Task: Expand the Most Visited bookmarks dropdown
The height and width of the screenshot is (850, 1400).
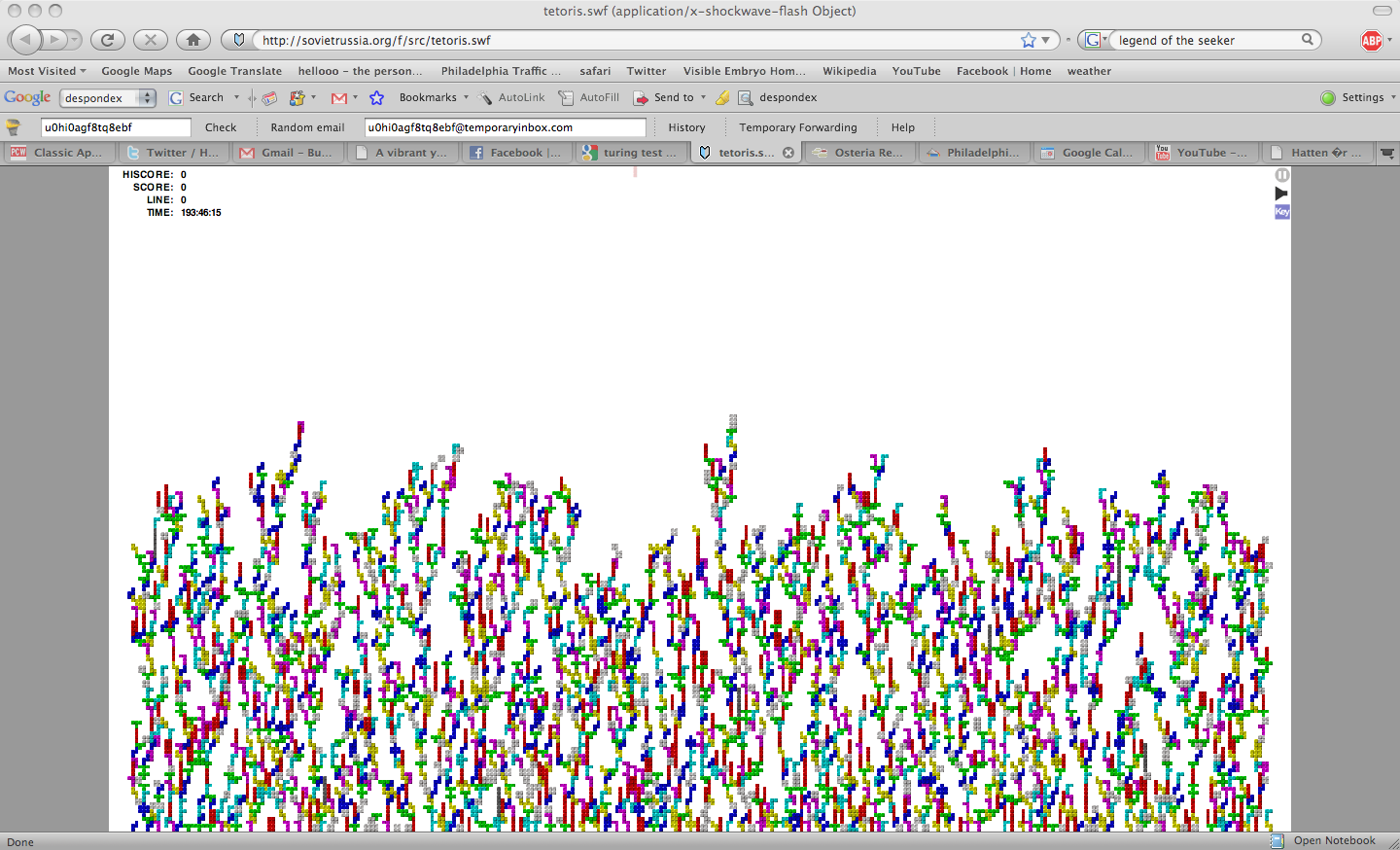Action: tap(47, 71)
